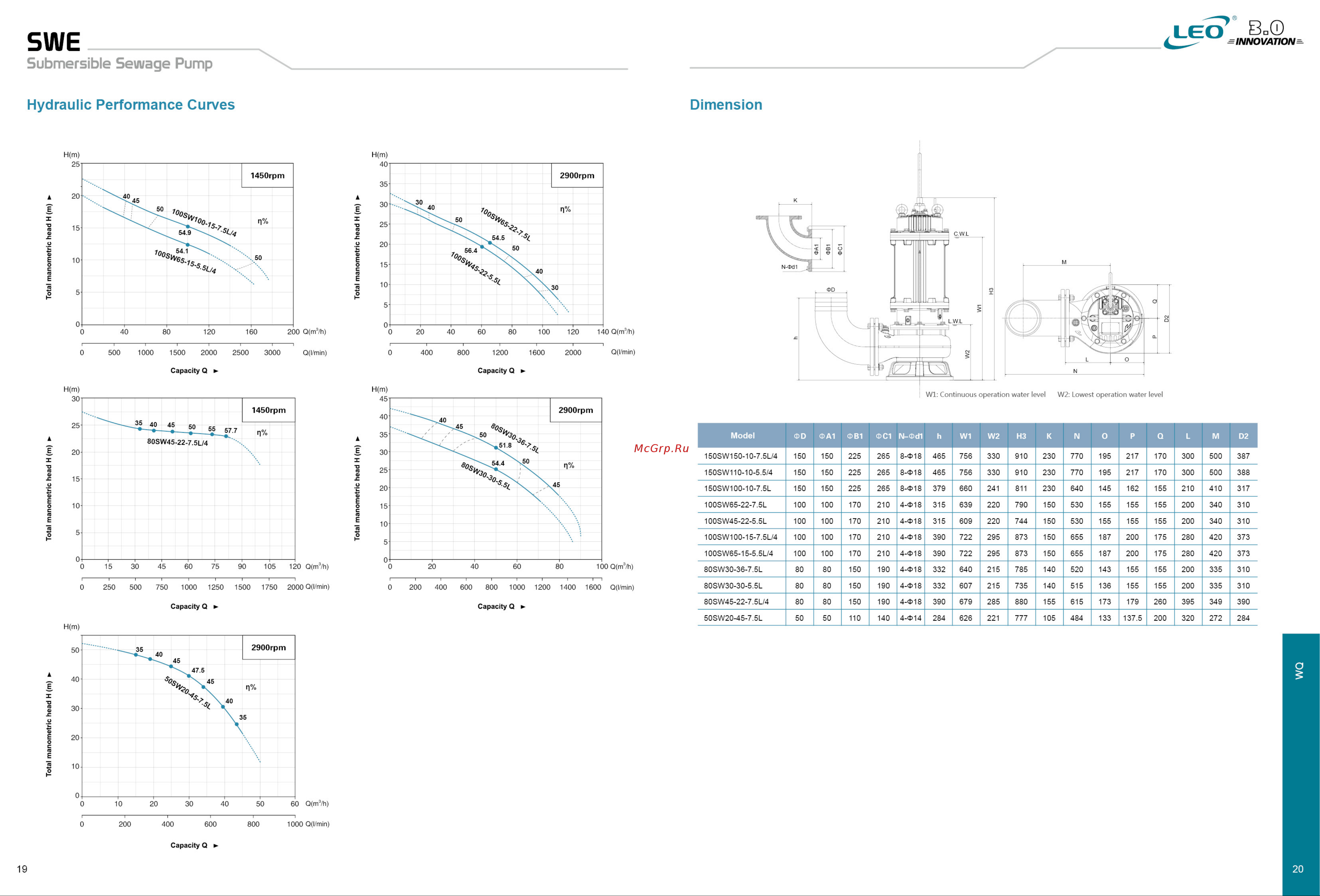1320x896 pixels.
Task: Click the "80SW30-30-5.5L" curve label
Action: click(x=486, y=476)
